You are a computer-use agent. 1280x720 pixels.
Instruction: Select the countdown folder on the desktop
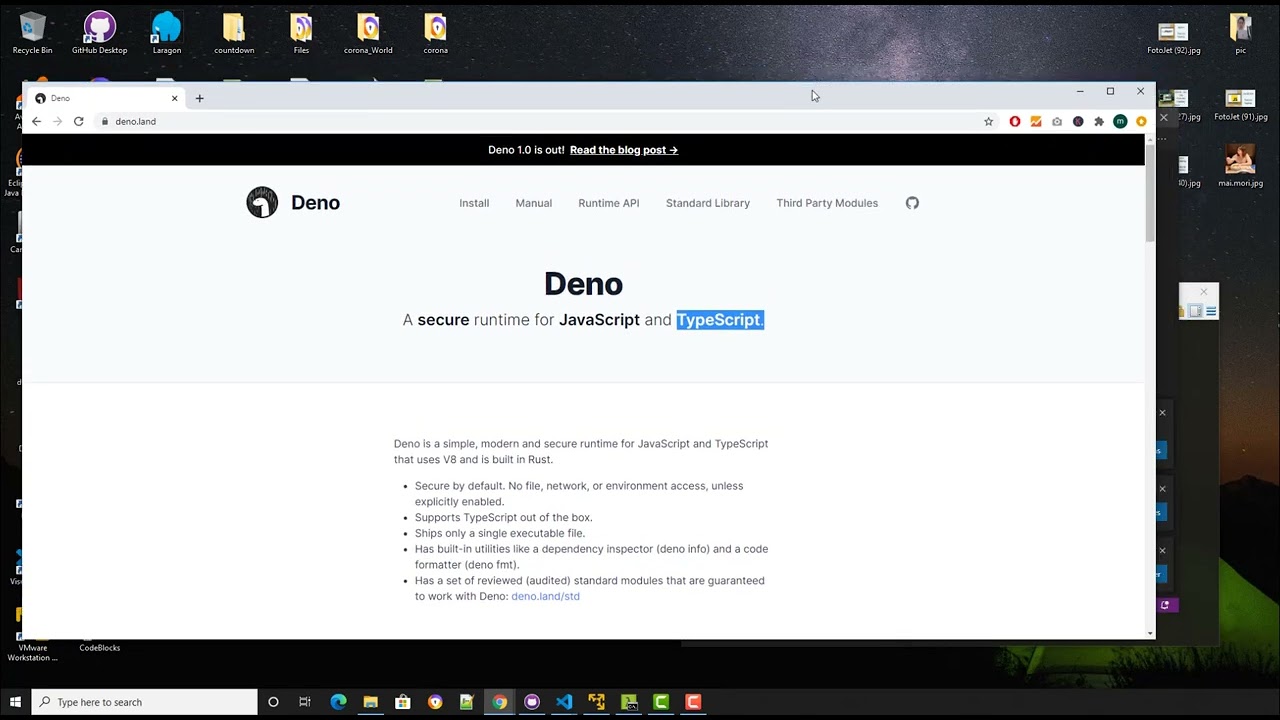pos(234,34)
